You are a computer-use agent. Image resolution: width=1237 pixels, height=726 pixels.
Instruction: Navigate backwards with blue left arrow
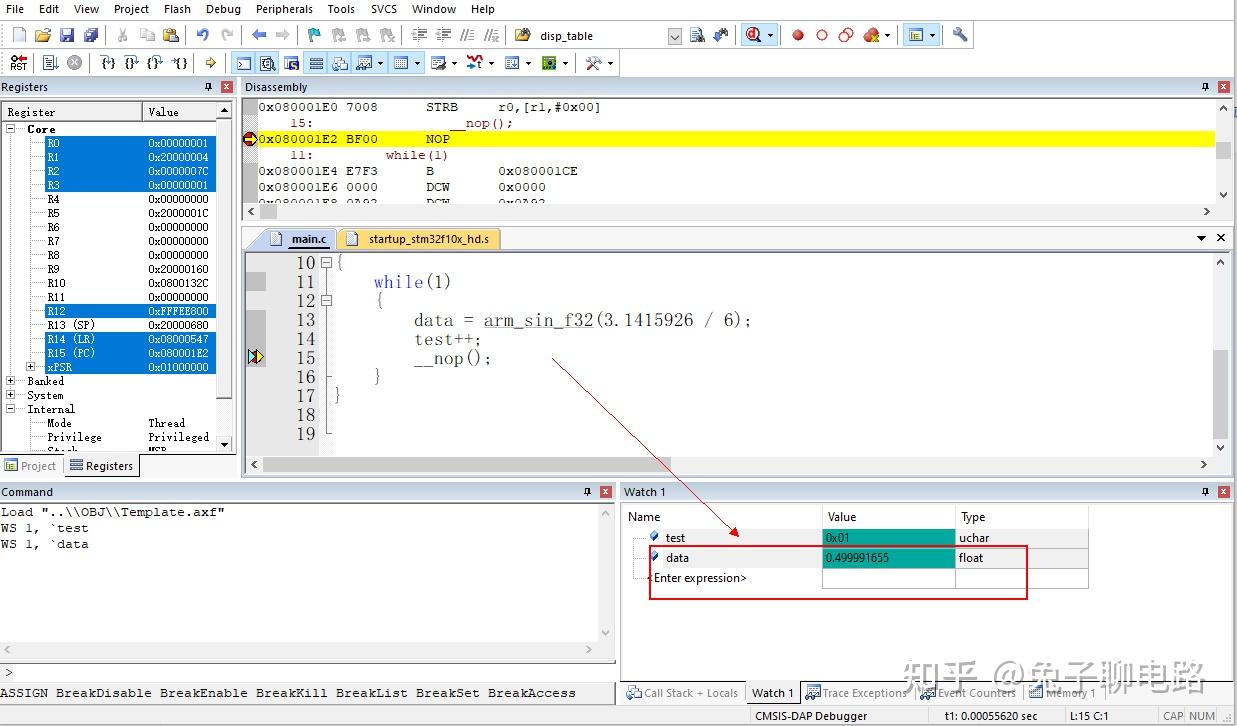click(x=259, y=35)
